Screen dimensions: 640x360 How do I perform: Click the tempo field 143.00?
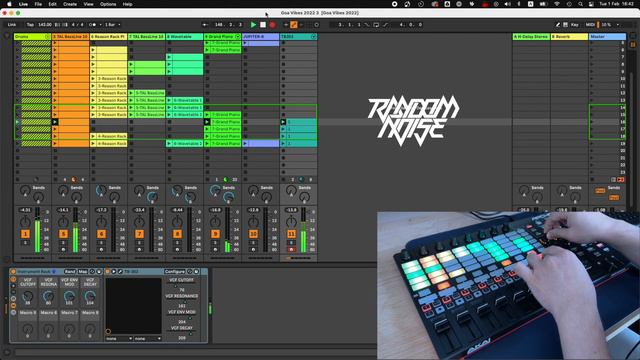pyautogui.click(x=45, y=25)
